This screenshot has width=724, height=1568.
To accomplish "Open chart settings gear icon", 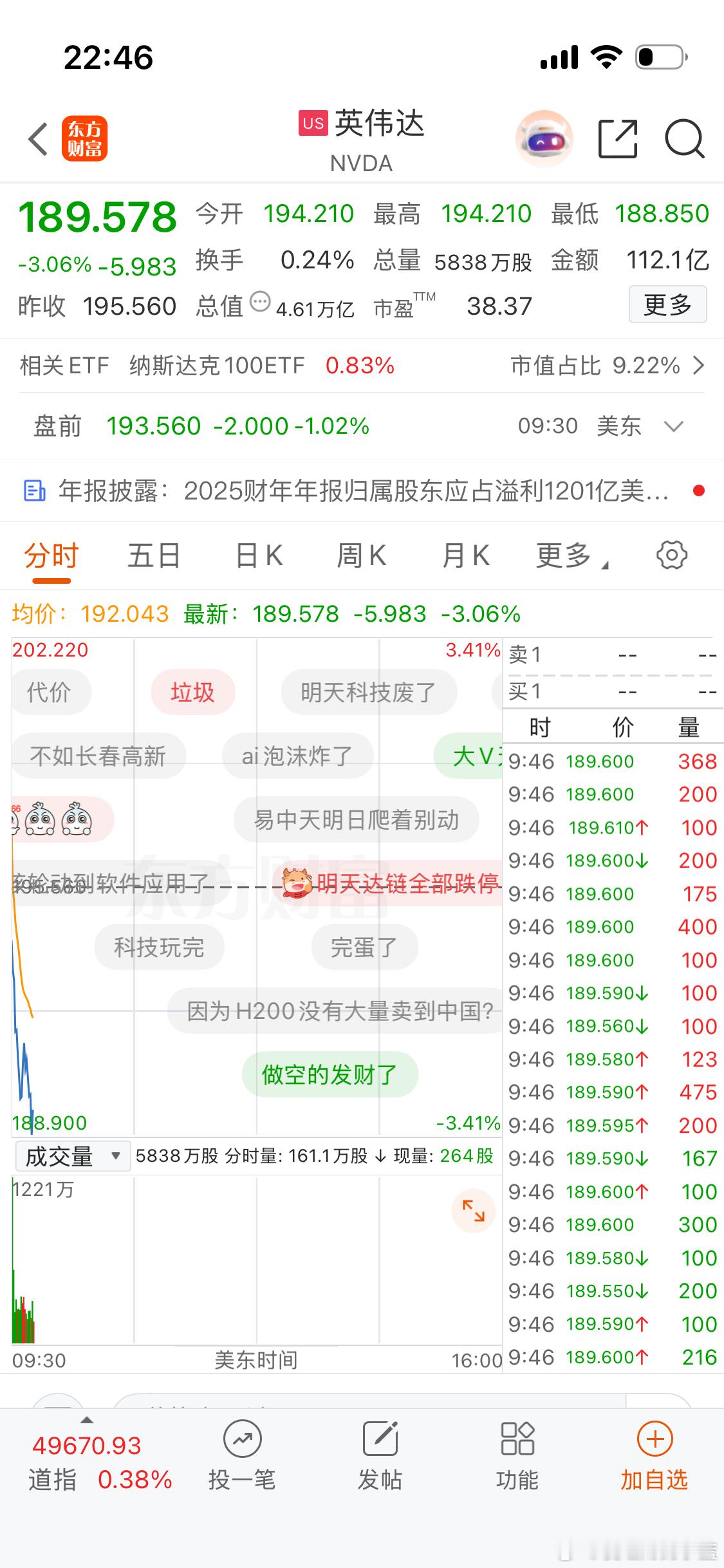I will pyautogui.click(x=672, y=555).
